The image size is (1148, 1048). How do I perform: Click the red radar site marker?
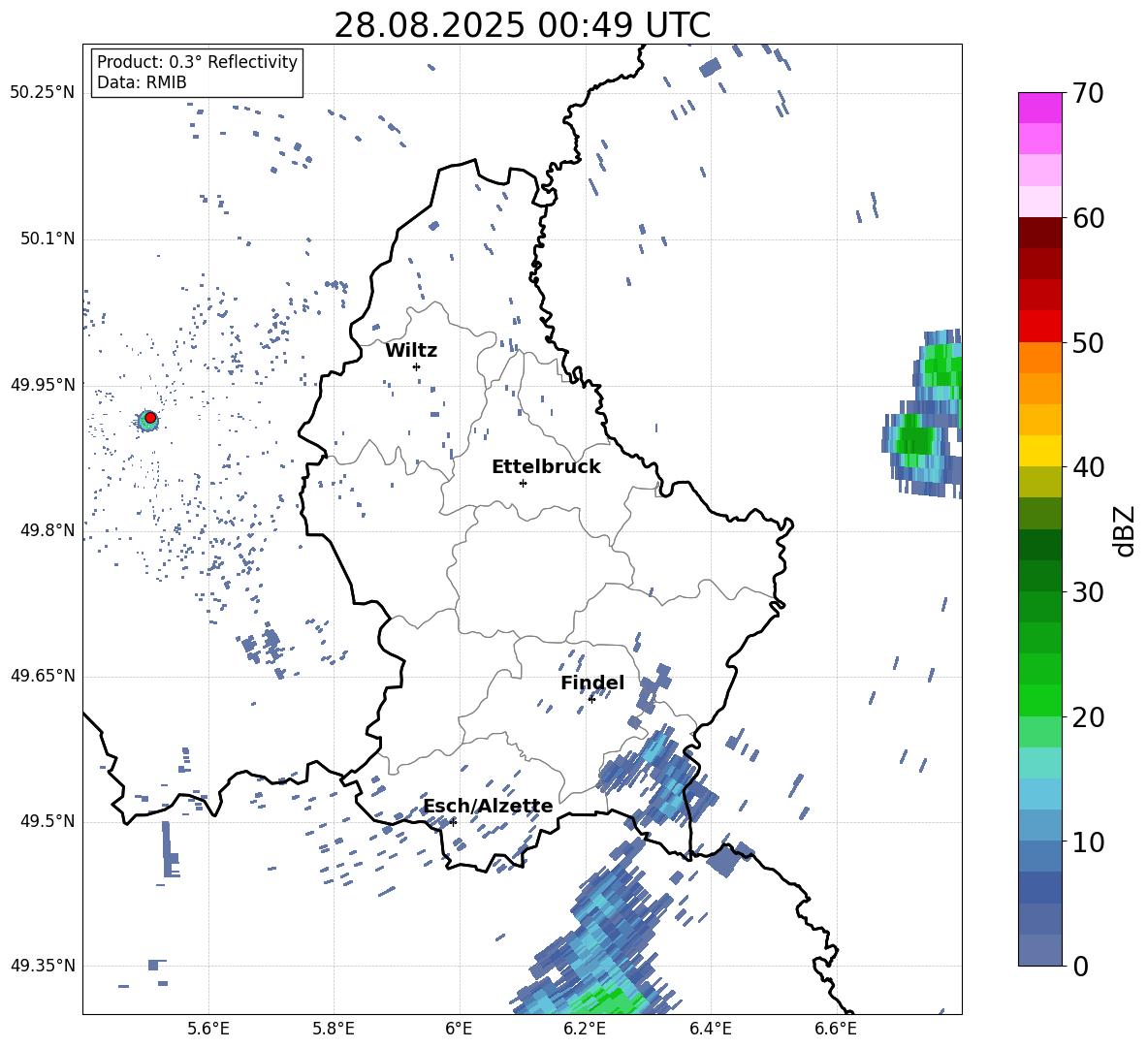point(150,418)
